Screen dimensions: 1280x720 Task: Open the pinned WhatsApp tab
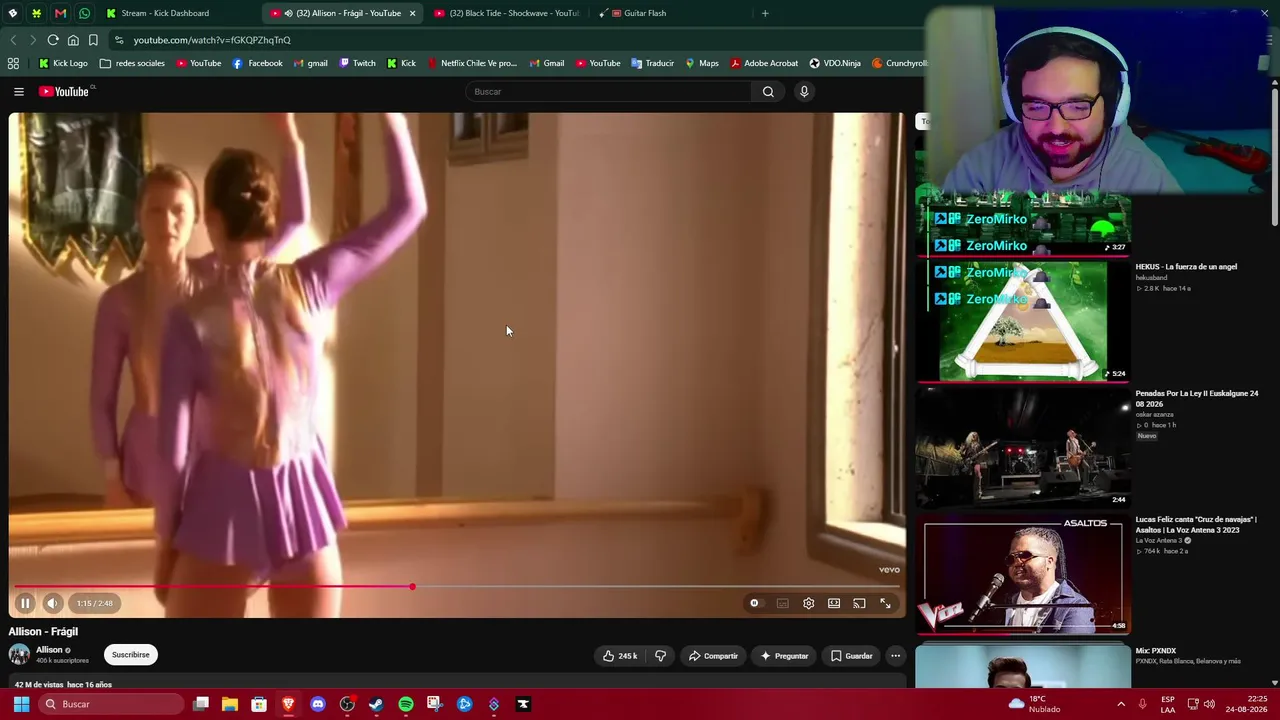84,13
